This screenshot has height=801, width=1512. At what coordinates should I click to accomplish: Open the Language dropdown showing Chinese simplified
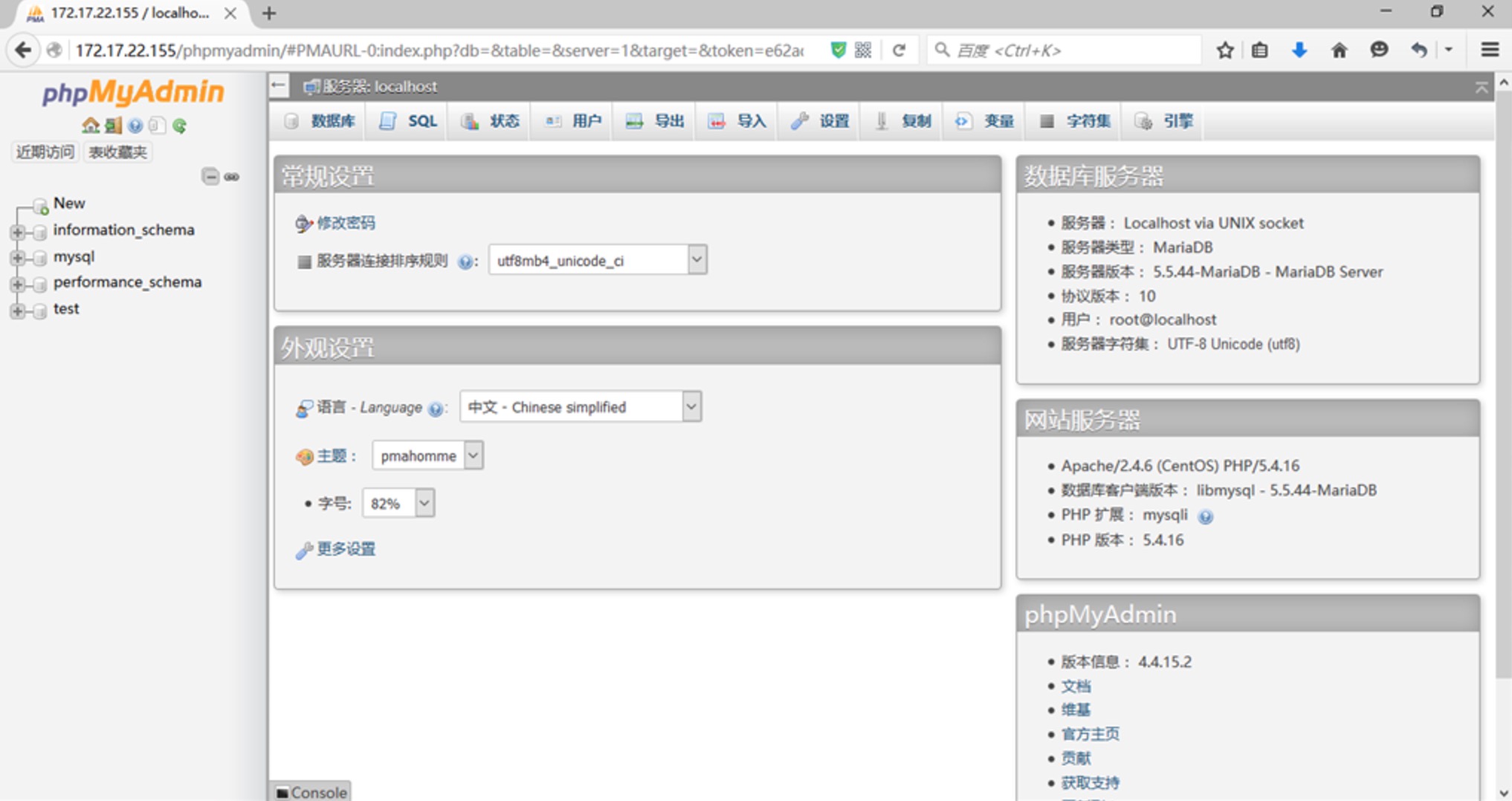tap(581, 406)
